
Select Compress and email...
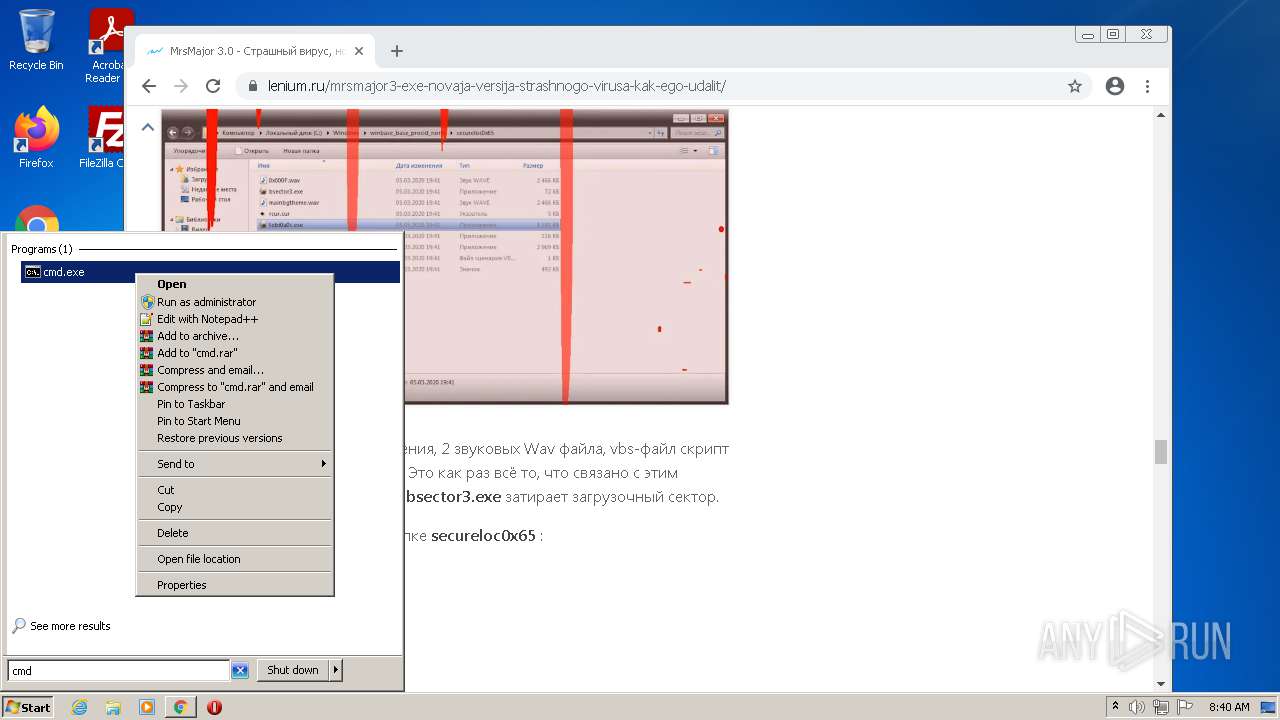point(235,370)
